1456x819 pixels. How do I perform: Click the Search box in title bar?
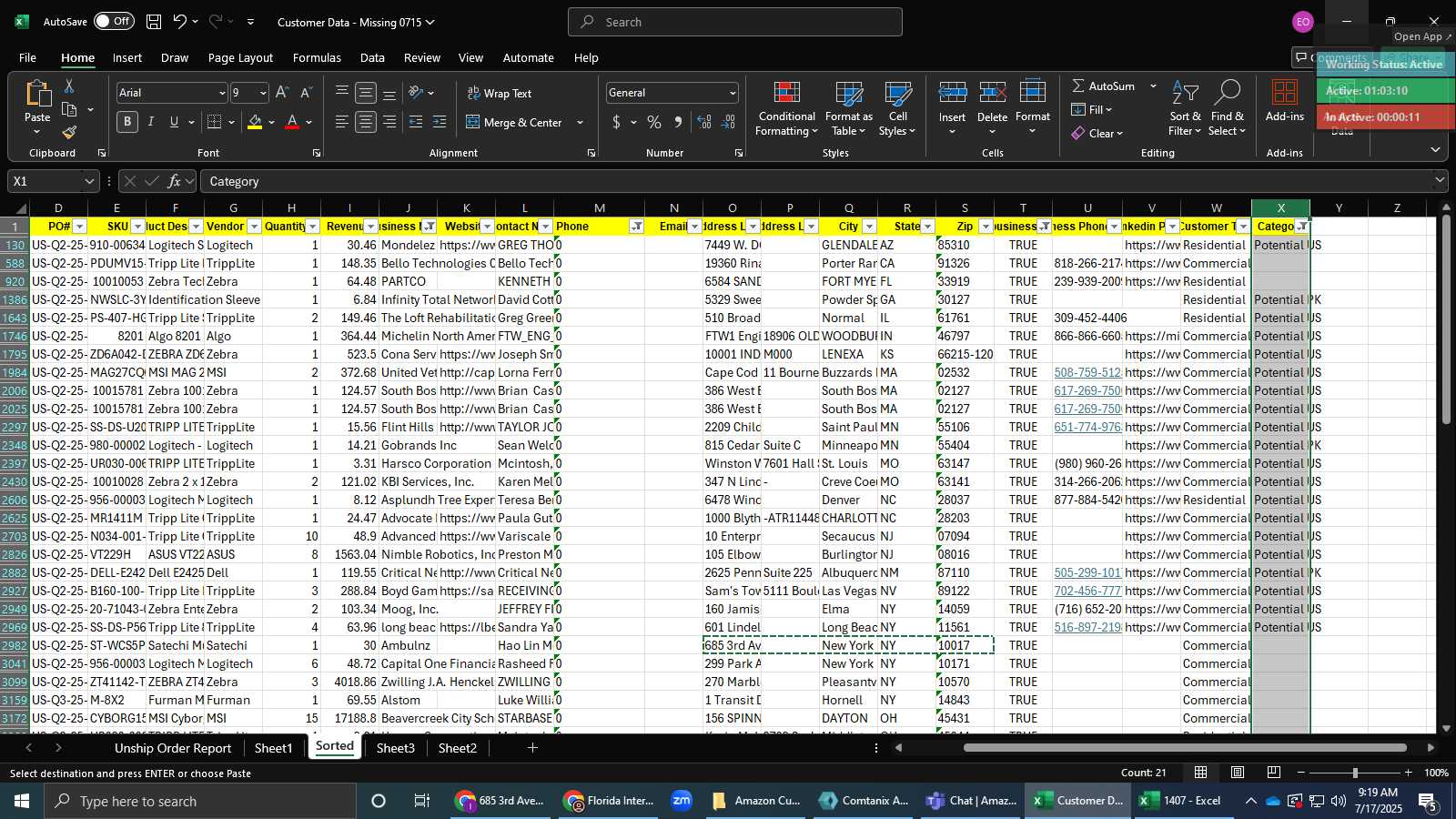[735, 22]
